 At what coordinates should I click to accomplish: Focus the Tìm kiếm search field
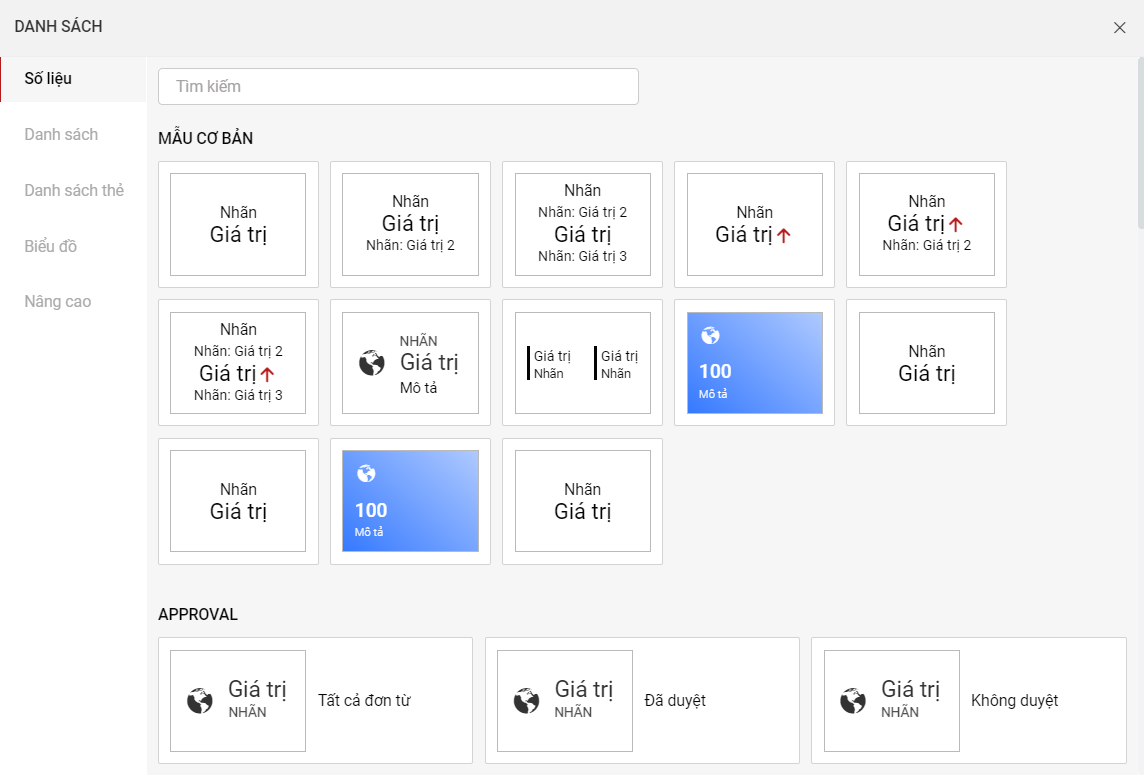pyautogui.click(x=398, y=86)
